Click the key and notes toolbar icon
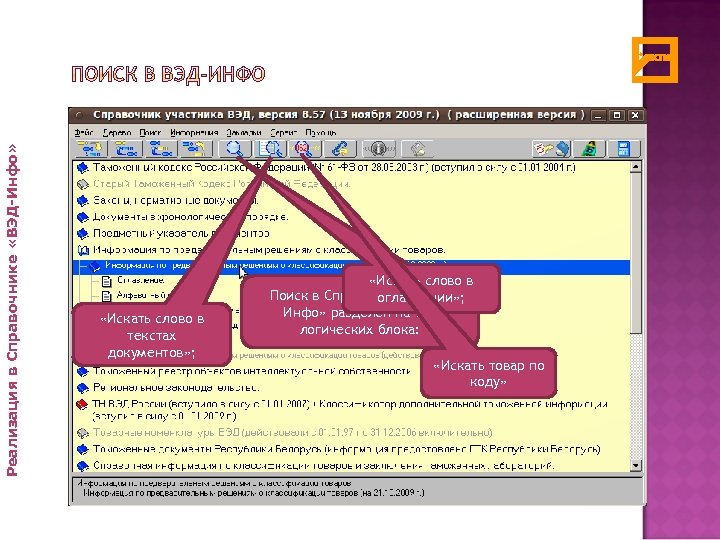The height and width of the screenshot is (540, 720). pyautogui.click(x=551, y=149)
